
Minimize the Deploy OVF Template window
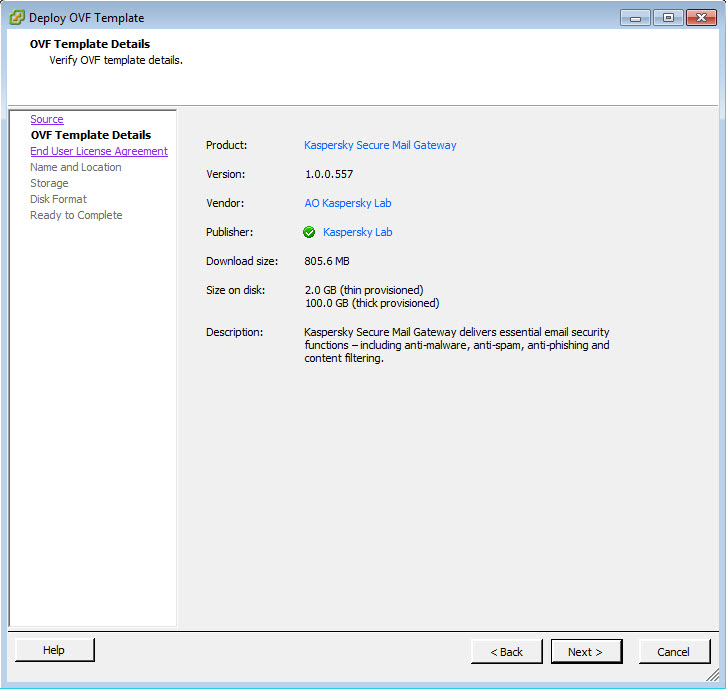[635, 17]
